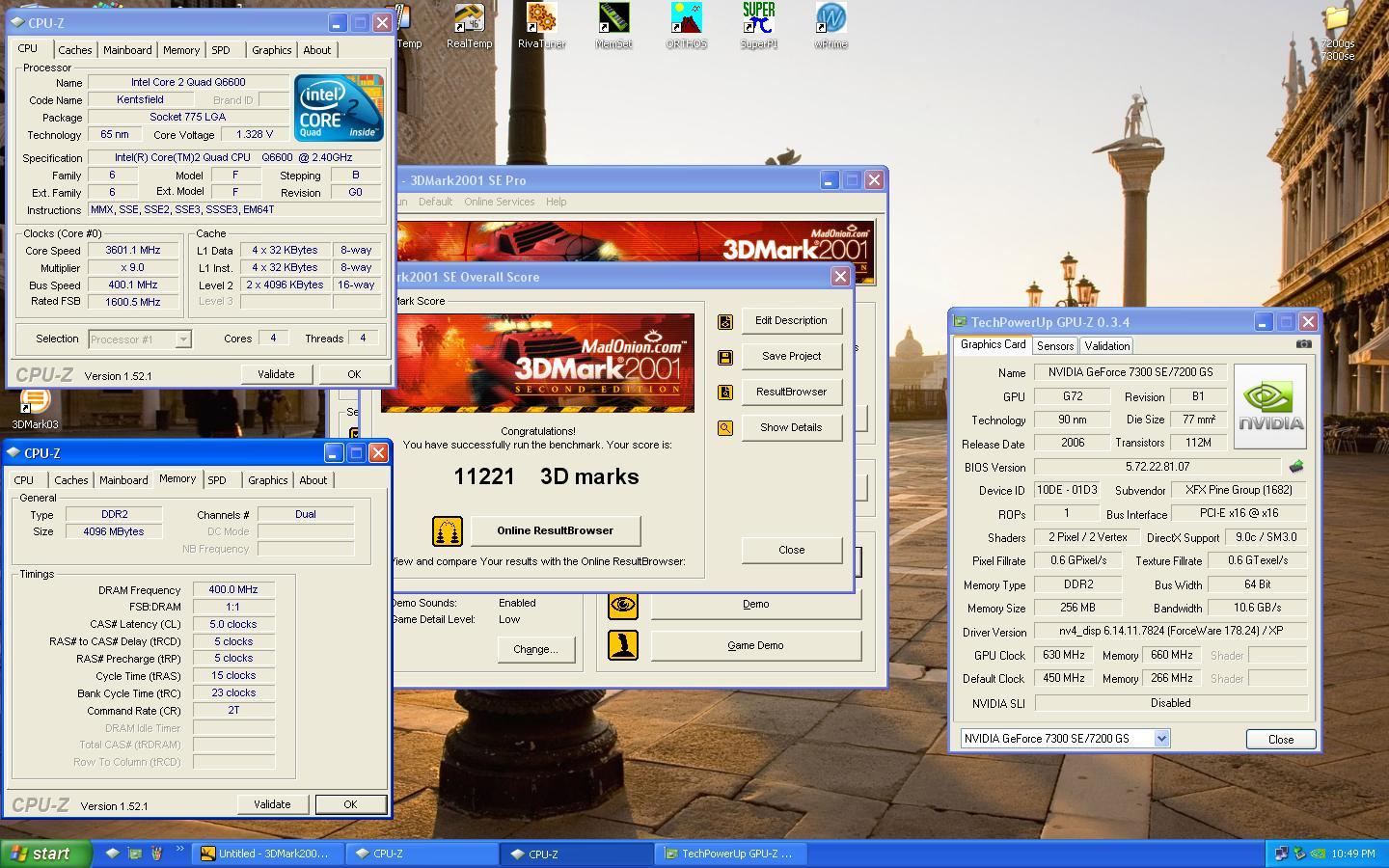This screenshot has width=1389, height=868.
Task: Click the GPU Clock 630 MHz field
Action: [x=1066, y=655]
